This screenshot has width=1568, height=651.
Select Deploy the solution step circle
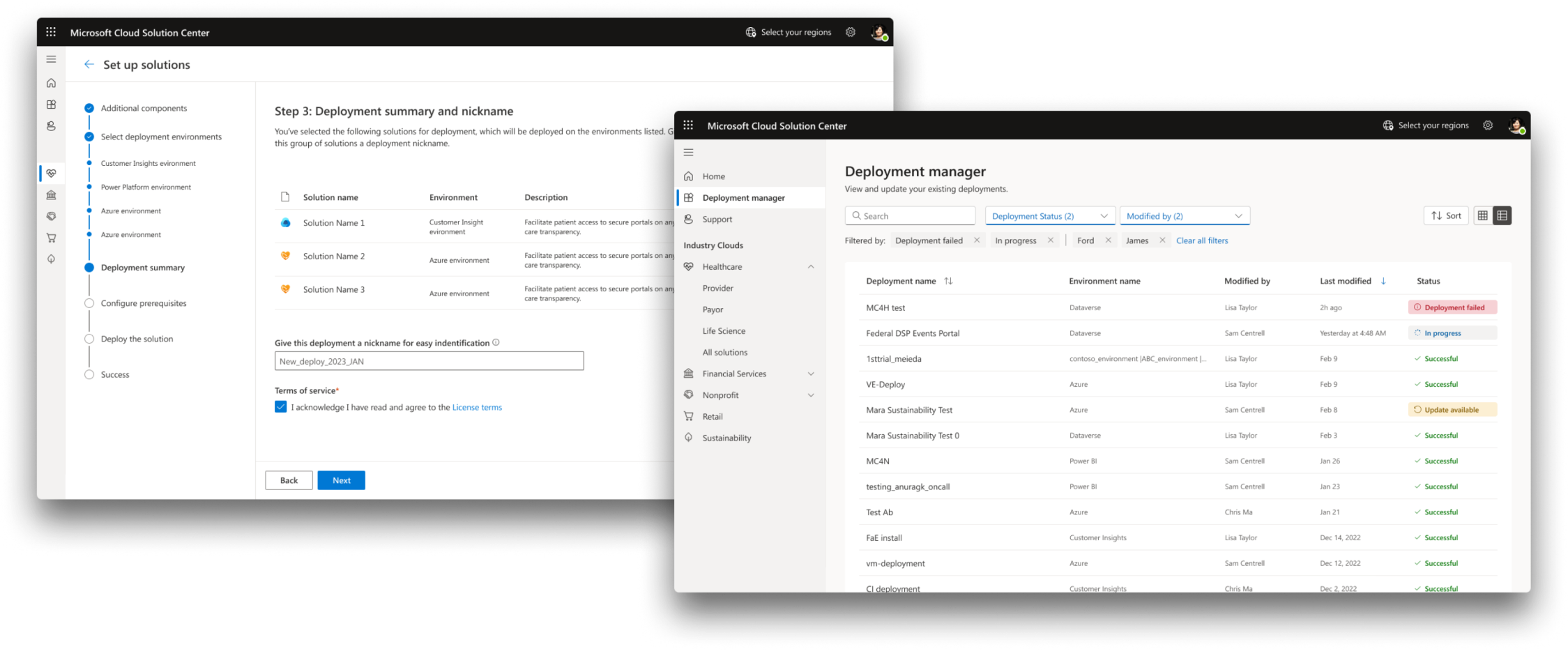pyautogui.click(x=89, y=339)
